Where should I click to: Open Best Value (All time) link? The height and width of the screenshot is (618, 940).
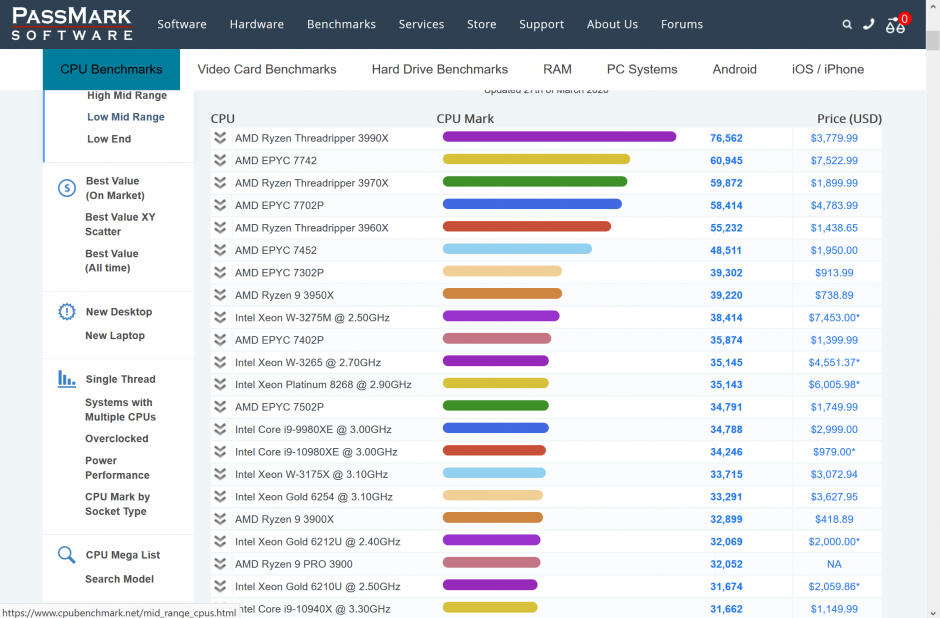click(112, 261)
